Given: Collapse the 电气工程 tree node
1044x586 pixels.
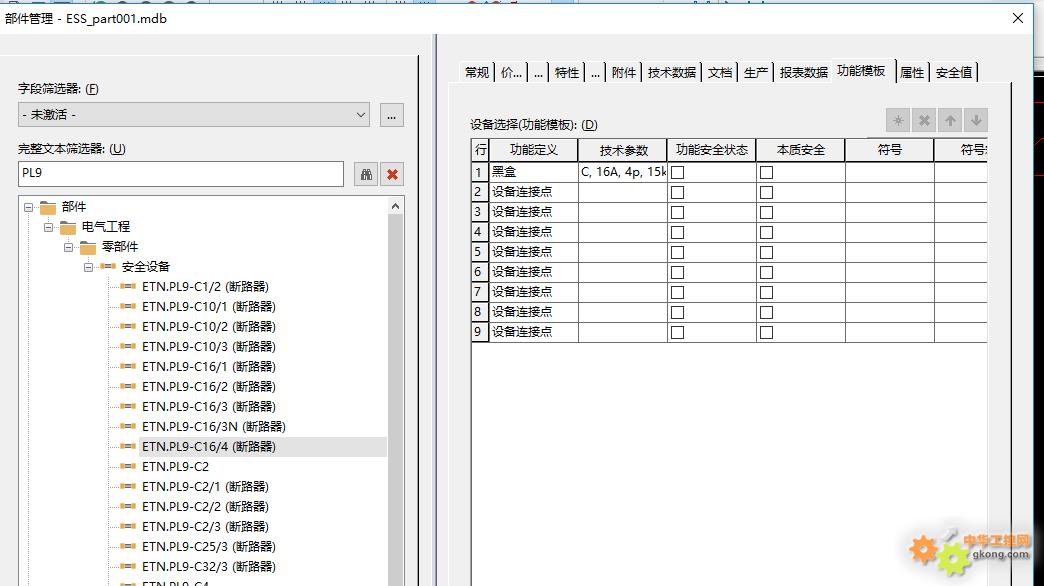Looking at the screenshot, I should tap(48, 227).
